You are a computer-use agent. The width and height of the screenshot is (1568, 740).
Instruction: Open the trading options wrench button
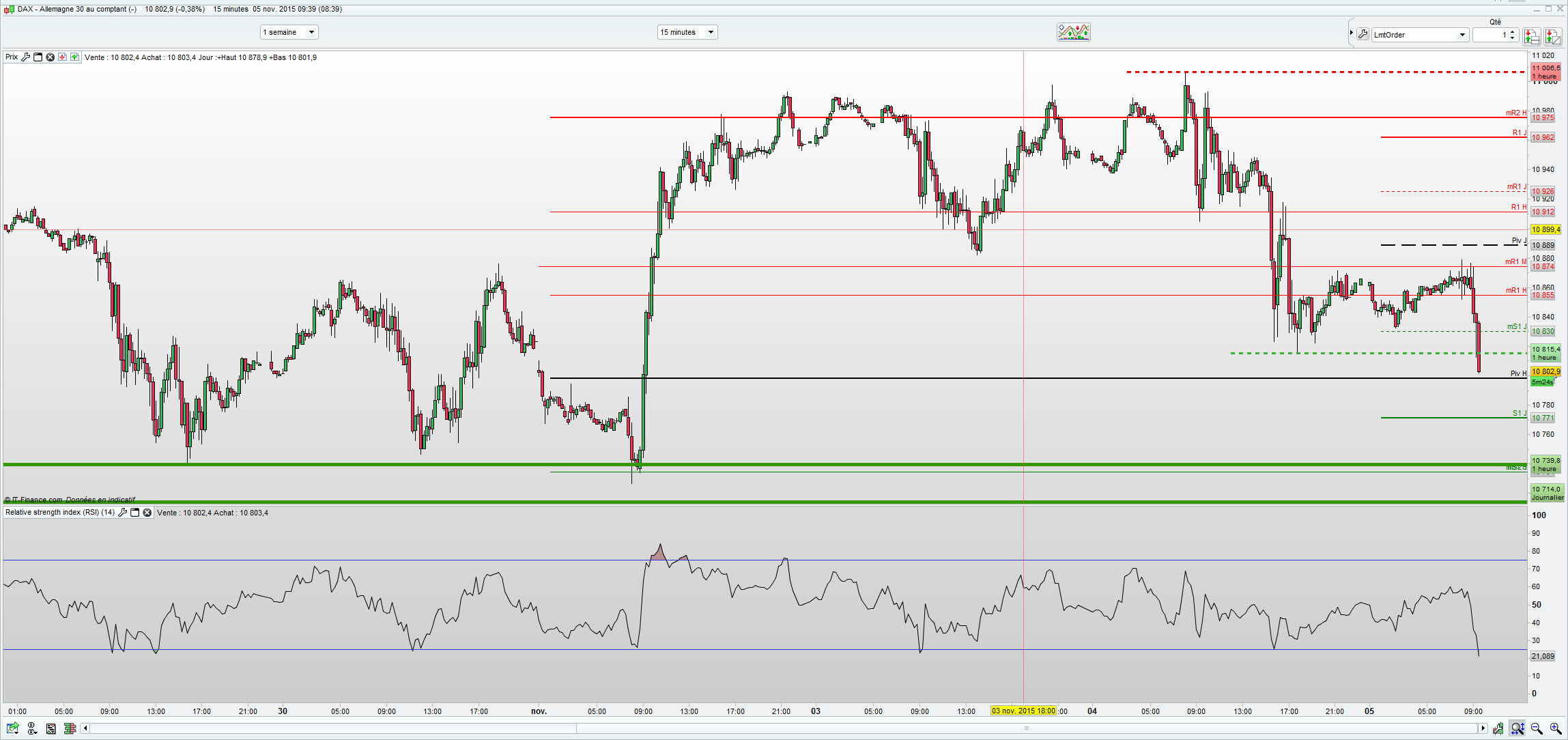coord(1363,35)
